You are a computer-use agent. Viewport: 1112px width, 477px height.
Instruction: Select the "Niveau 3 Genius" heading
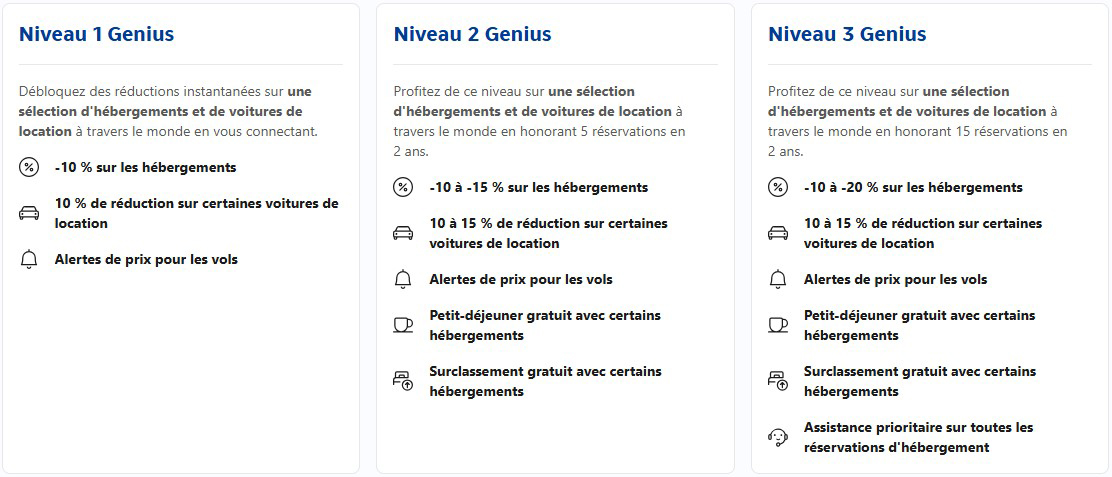[847, 34]
